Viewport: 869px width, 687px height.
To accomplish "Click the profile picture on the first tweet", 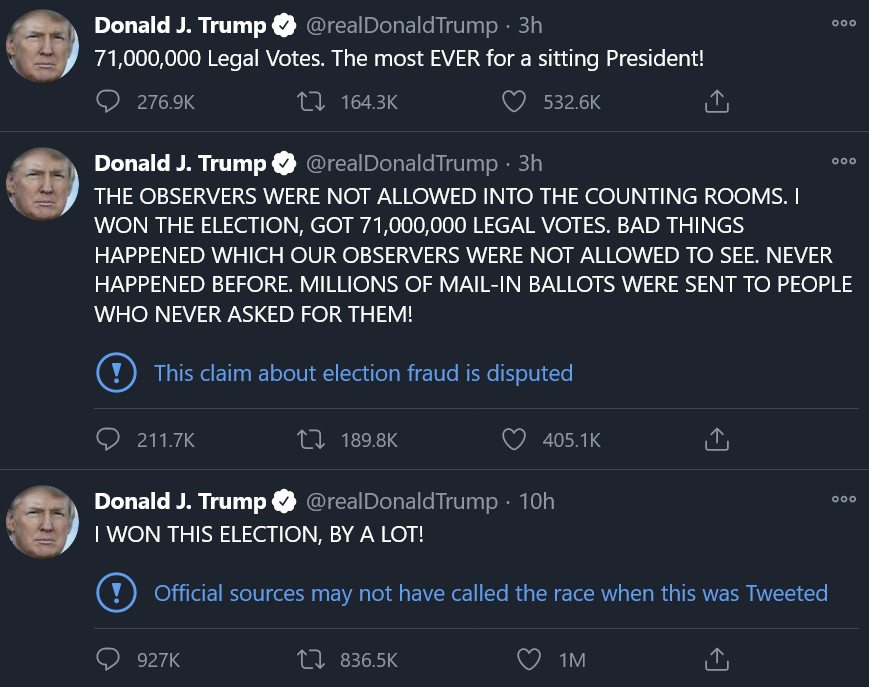I will click(43, 49).
